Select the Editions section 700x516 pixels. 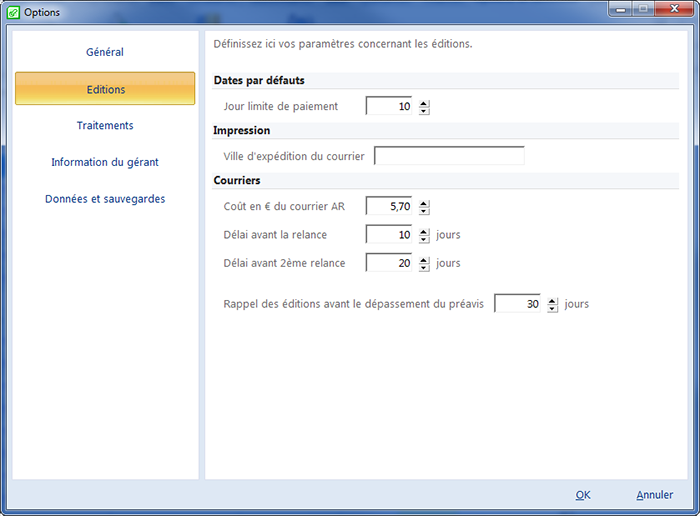tap(105, 89)
